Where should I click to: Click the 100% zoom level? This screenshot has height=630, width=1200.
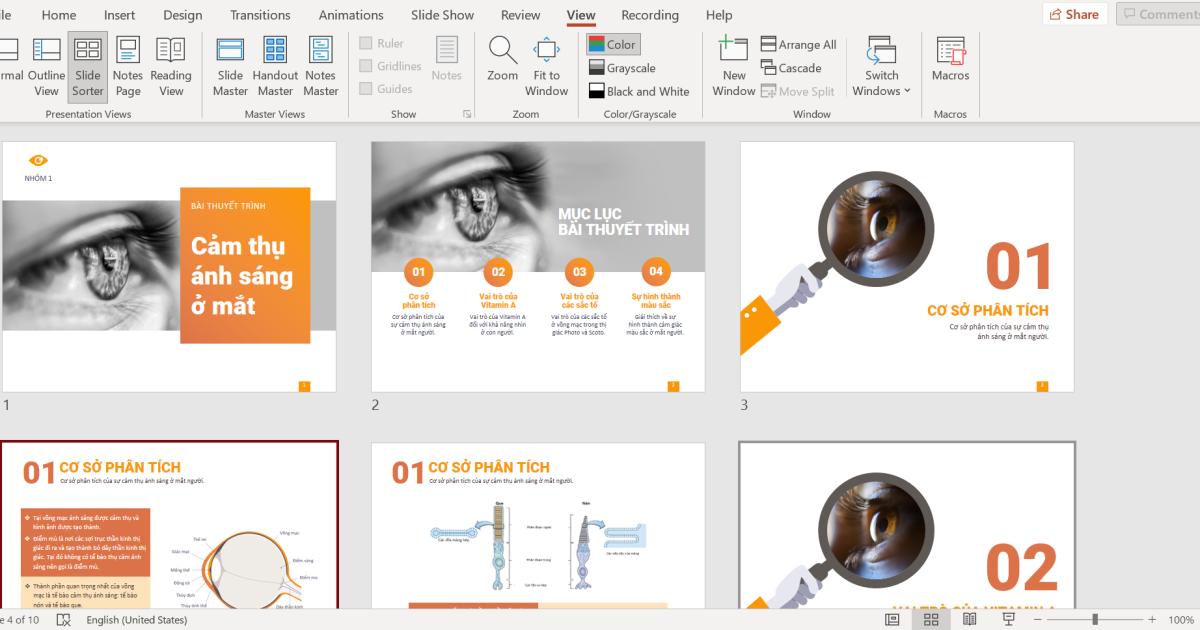[1181, 620]
